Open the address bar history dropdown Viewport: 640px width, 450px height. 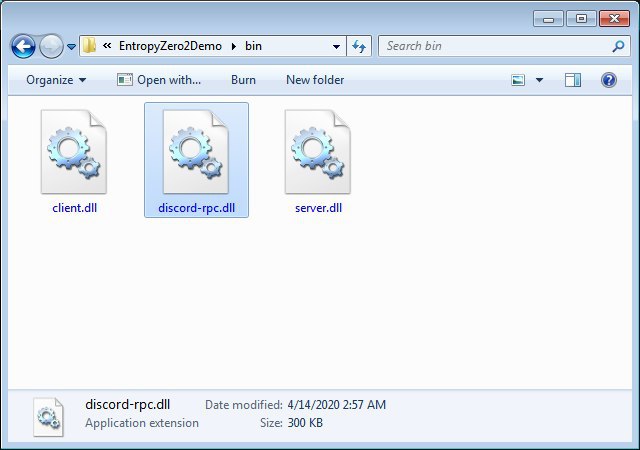tap(336, 46)
